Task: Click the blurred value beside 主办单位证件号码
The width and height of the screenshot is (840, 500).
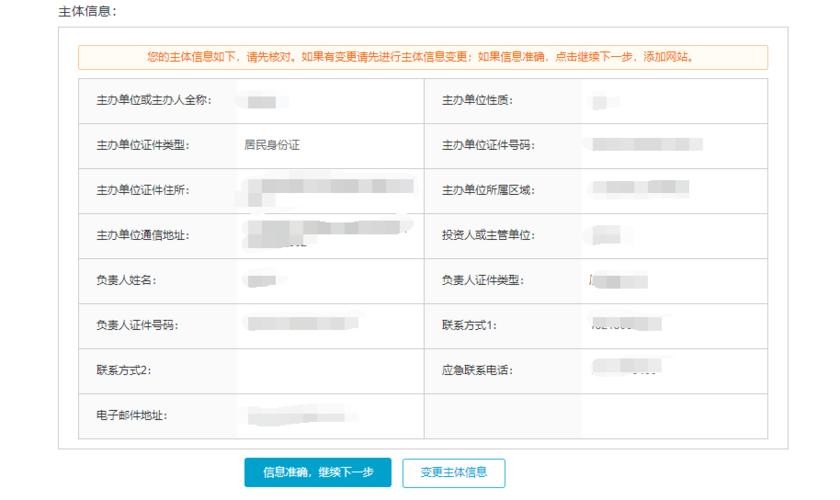Action: click(647, 144)
